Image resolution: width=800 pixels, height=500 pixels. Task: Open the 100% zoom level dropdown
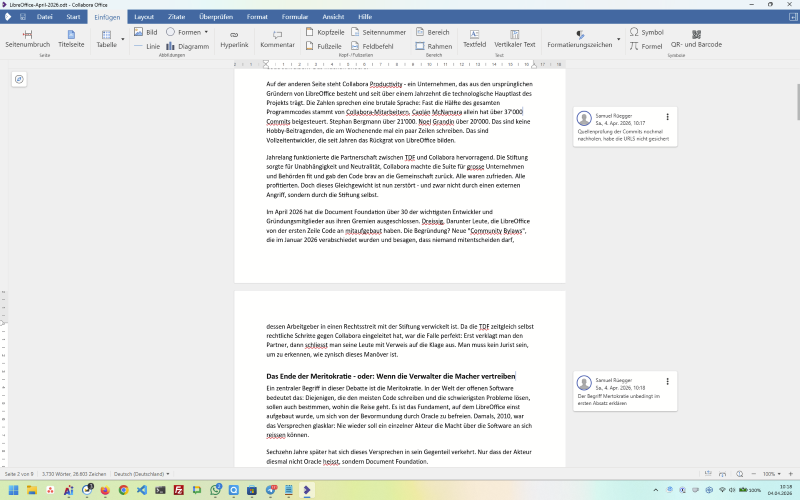click(771, 474)
